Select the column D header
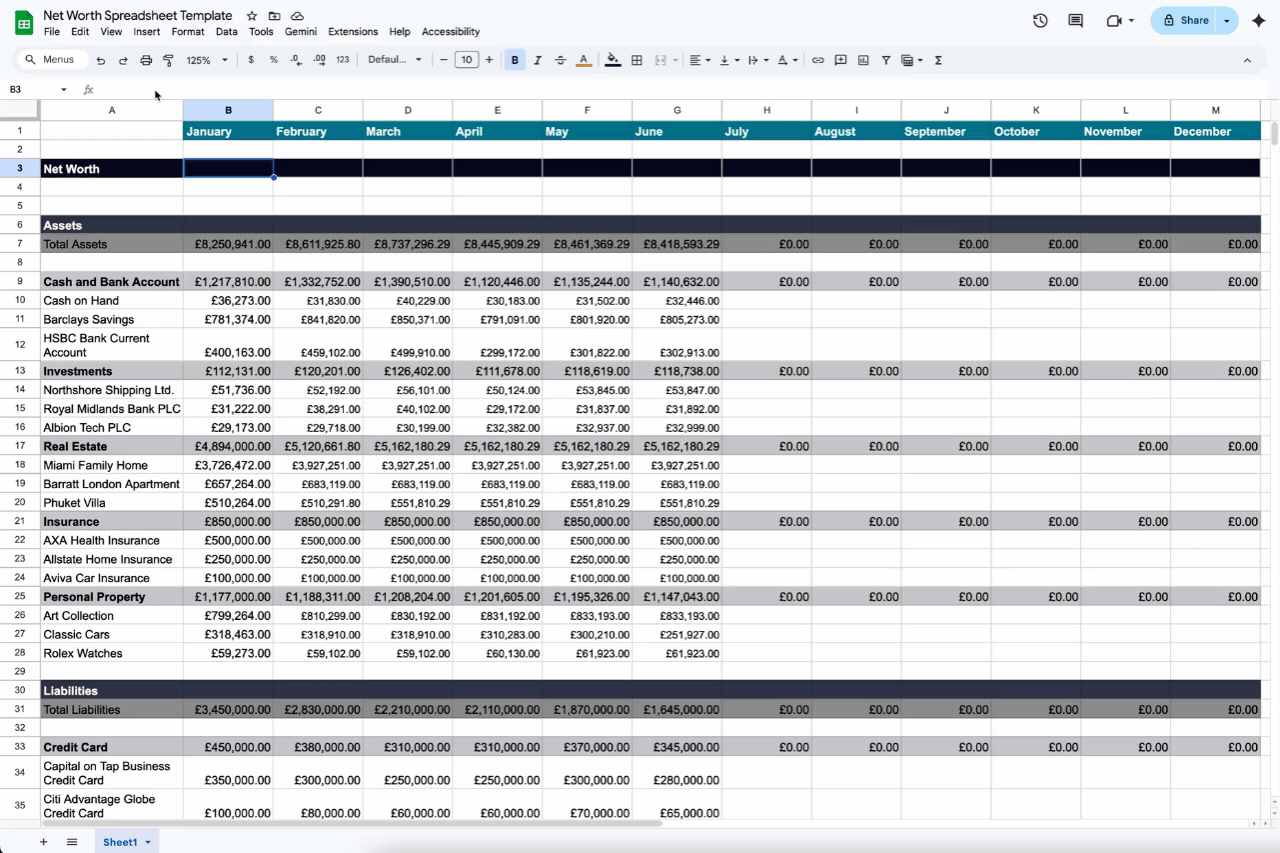 point(408,110)
